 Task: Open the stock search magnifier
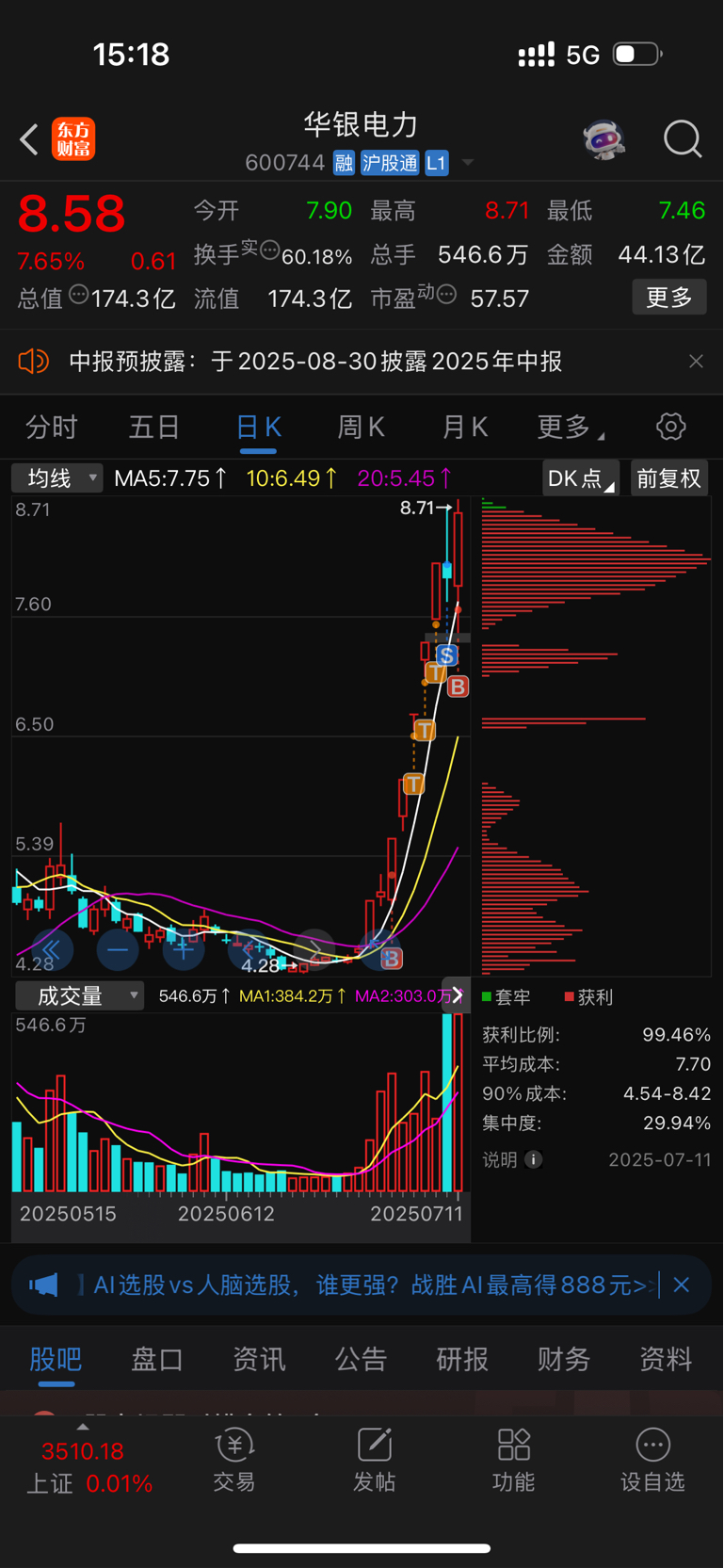tap(683, 139)
